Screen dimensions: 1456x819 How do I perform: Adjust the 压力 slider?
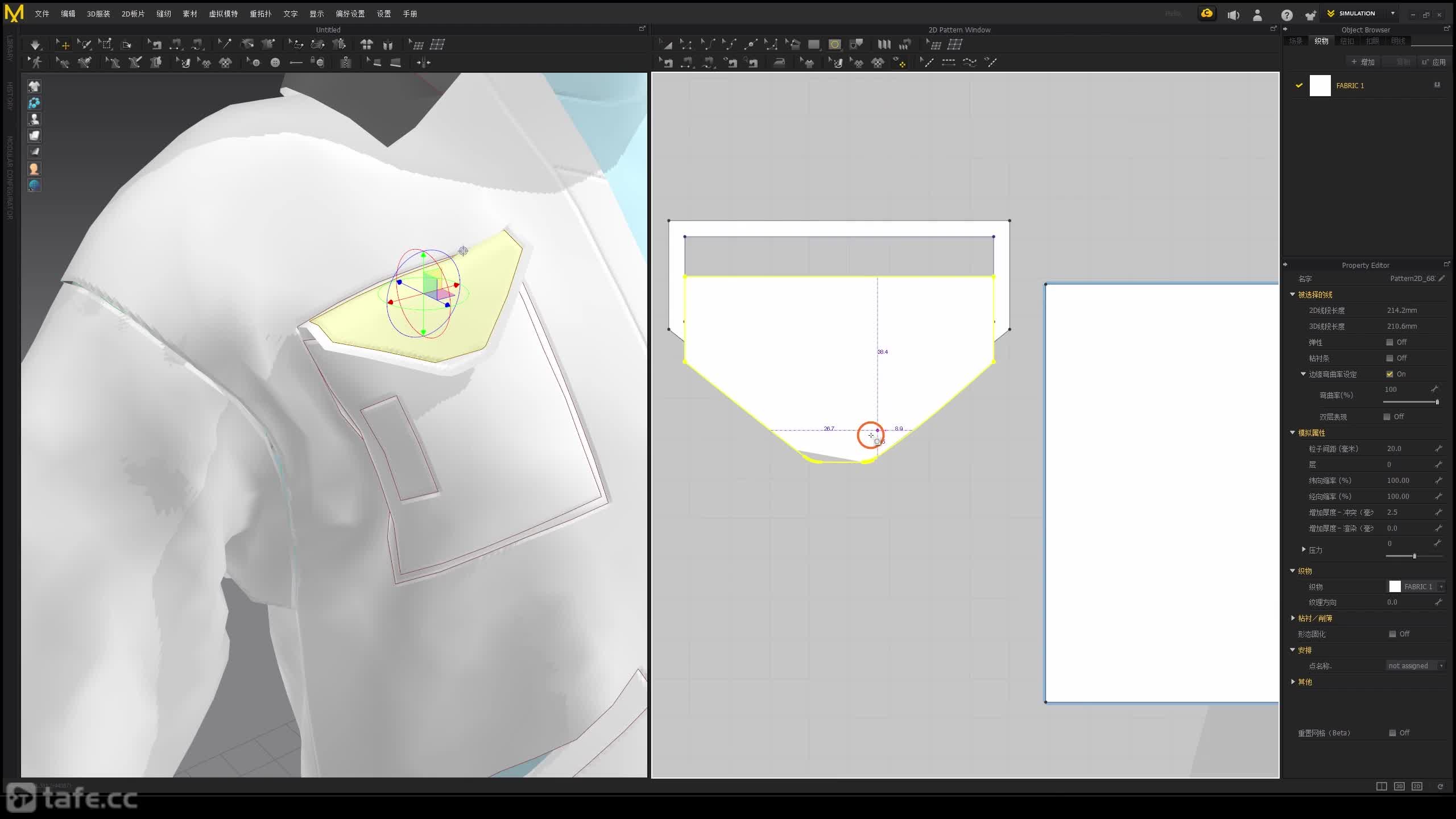(x=1414, y=556)
